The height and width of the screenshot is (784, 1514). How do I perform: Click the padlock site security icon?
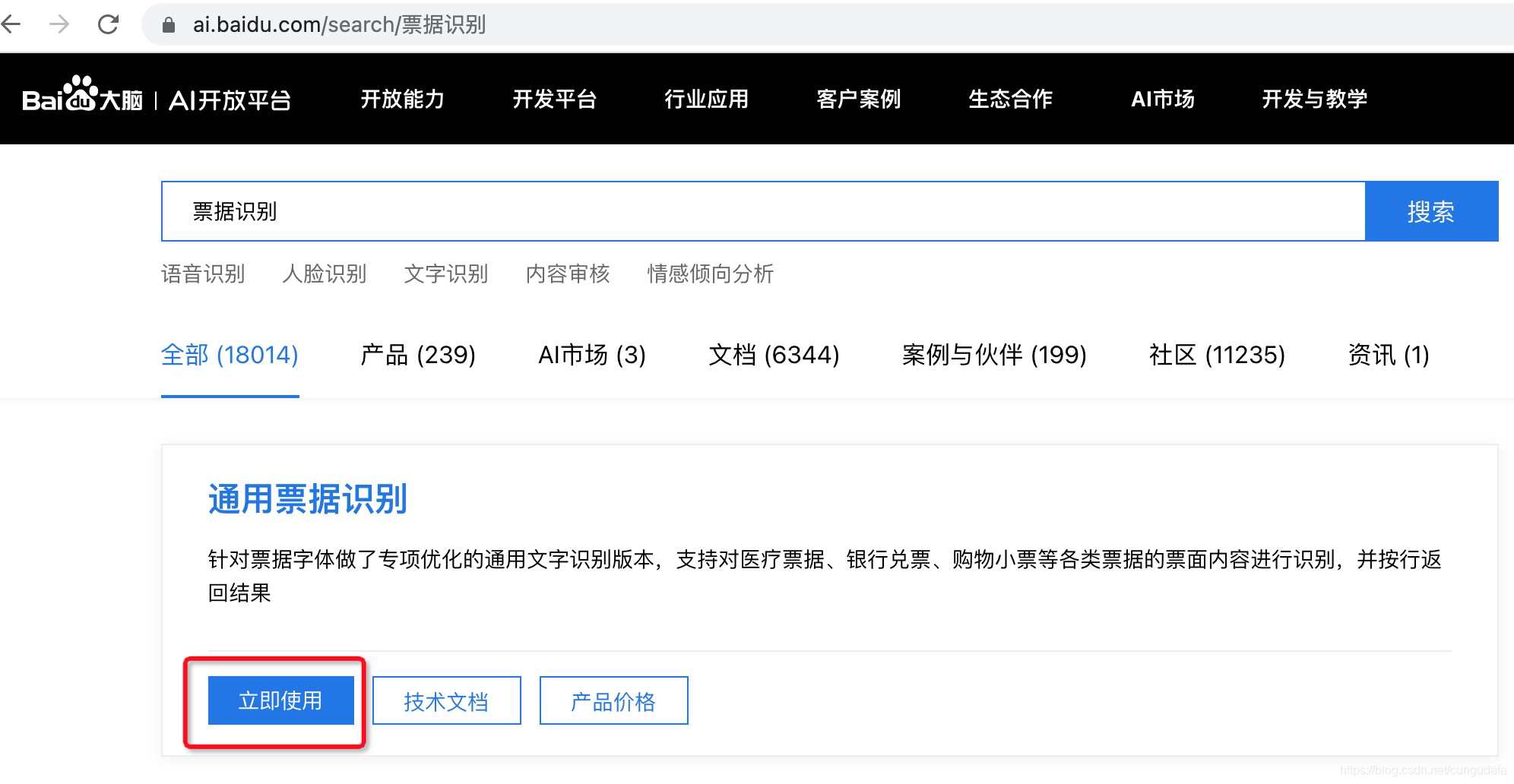169,25
